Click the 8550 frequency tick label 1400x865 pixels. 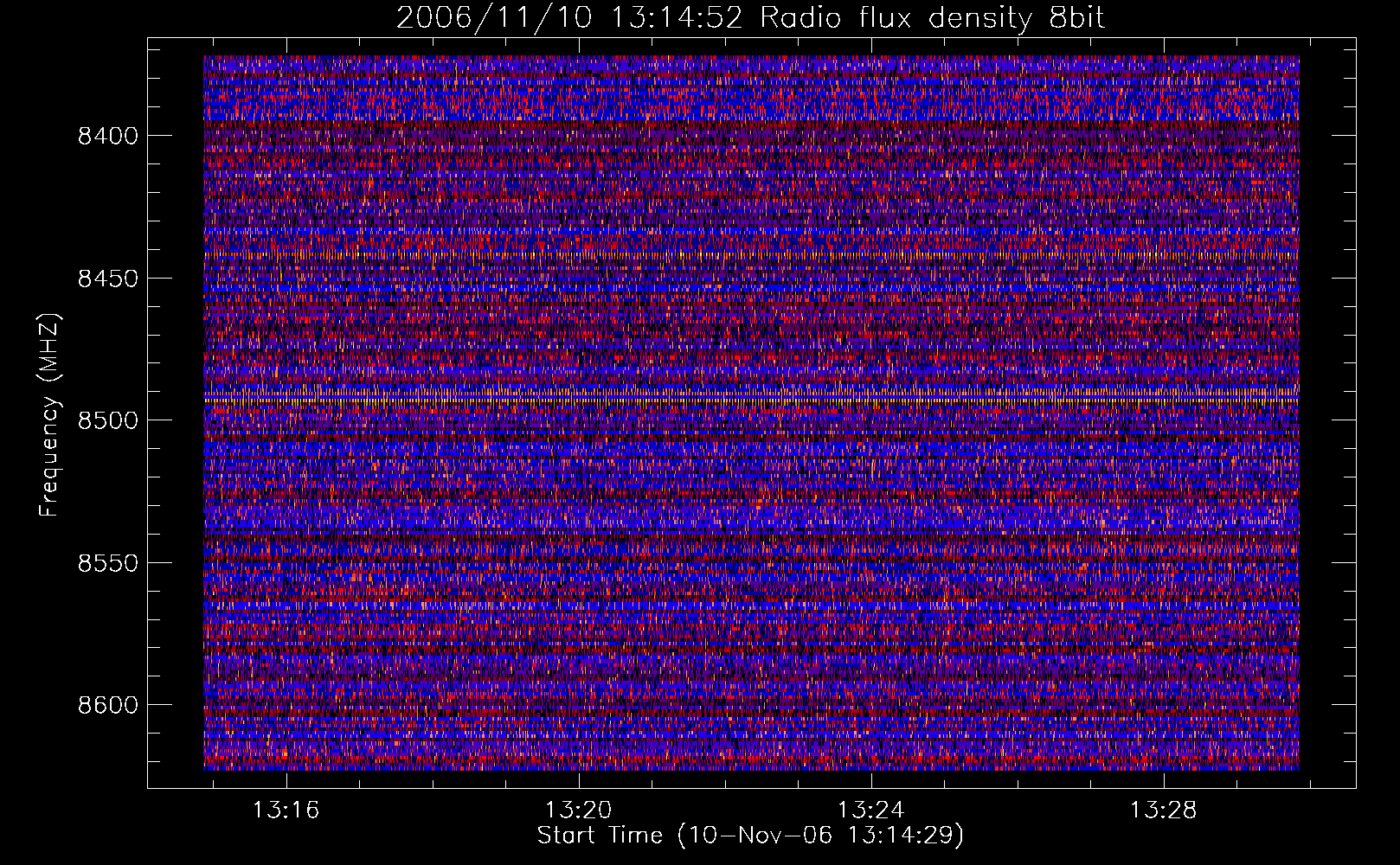point(108,563)
